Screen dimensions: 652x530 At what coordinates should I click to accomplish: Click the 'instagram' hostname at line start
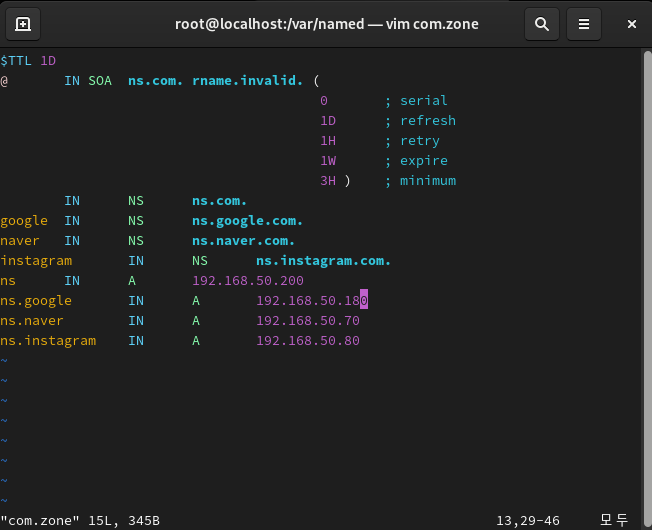36,261
